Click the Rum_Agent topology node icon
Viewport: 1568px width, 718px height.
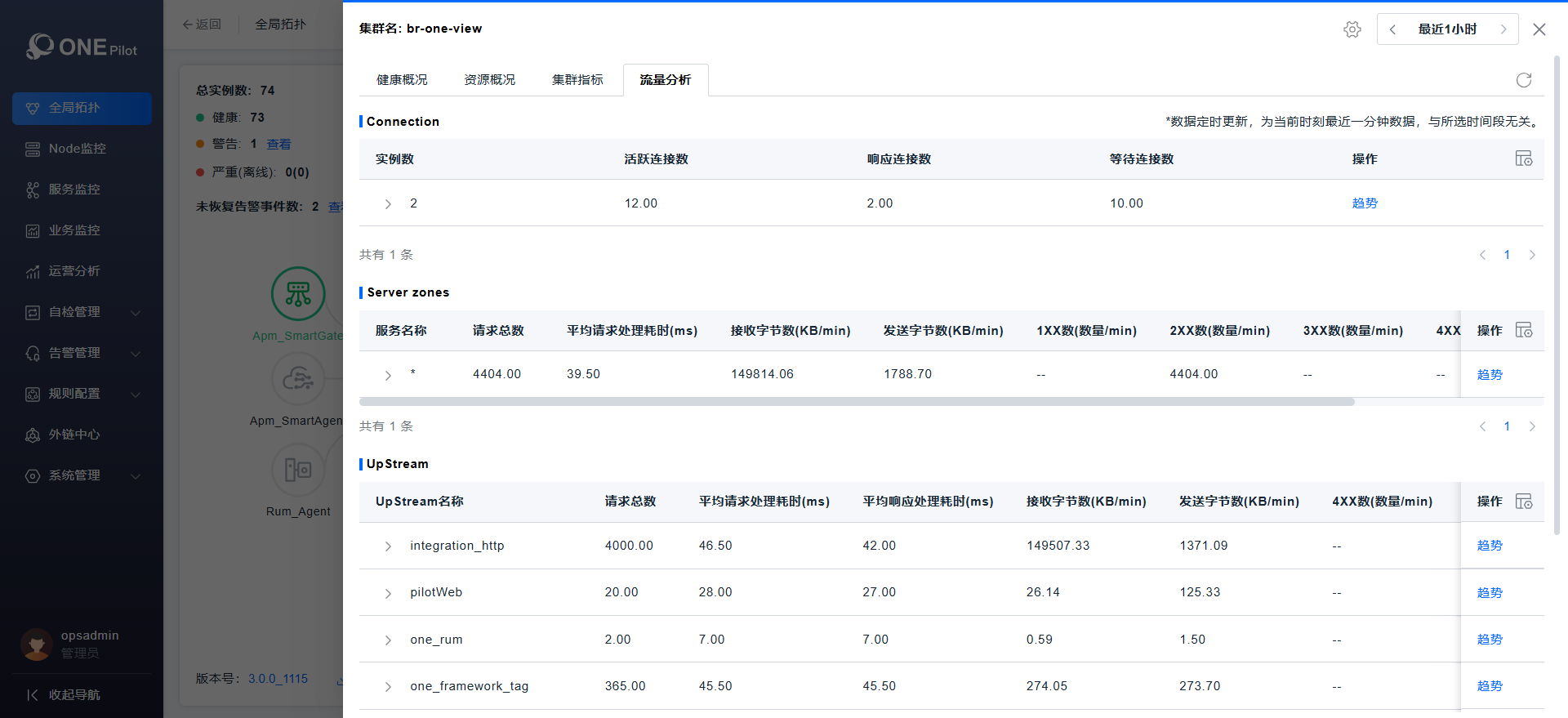pyautogui.click(x=298, y=470)
